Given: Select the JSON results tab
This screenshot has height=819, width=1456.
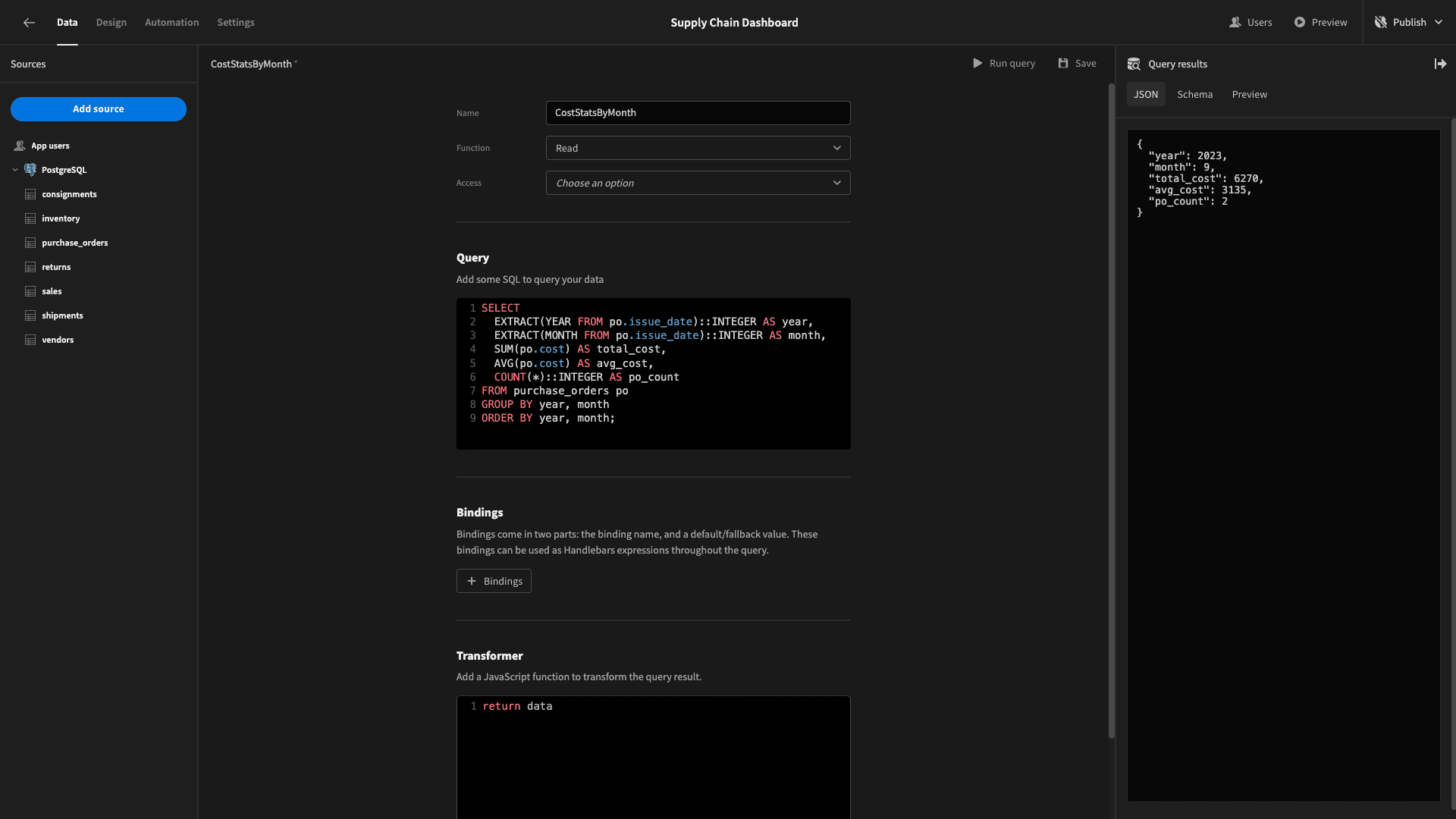Looking at the screenshot, I should coord(1146,95).
